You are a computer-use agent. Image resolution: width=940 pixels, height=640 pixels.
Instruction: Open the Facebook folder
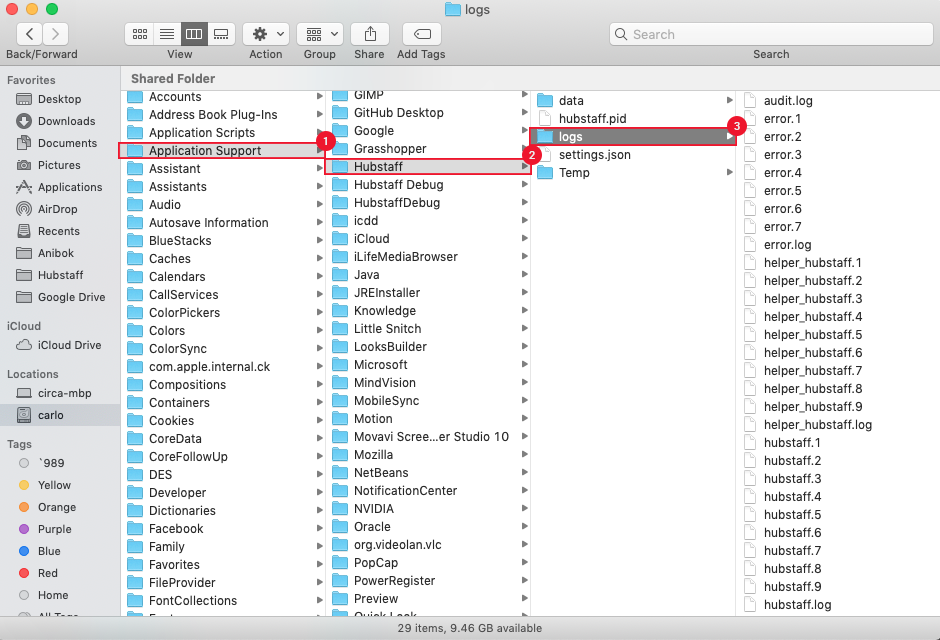point(222,529)
